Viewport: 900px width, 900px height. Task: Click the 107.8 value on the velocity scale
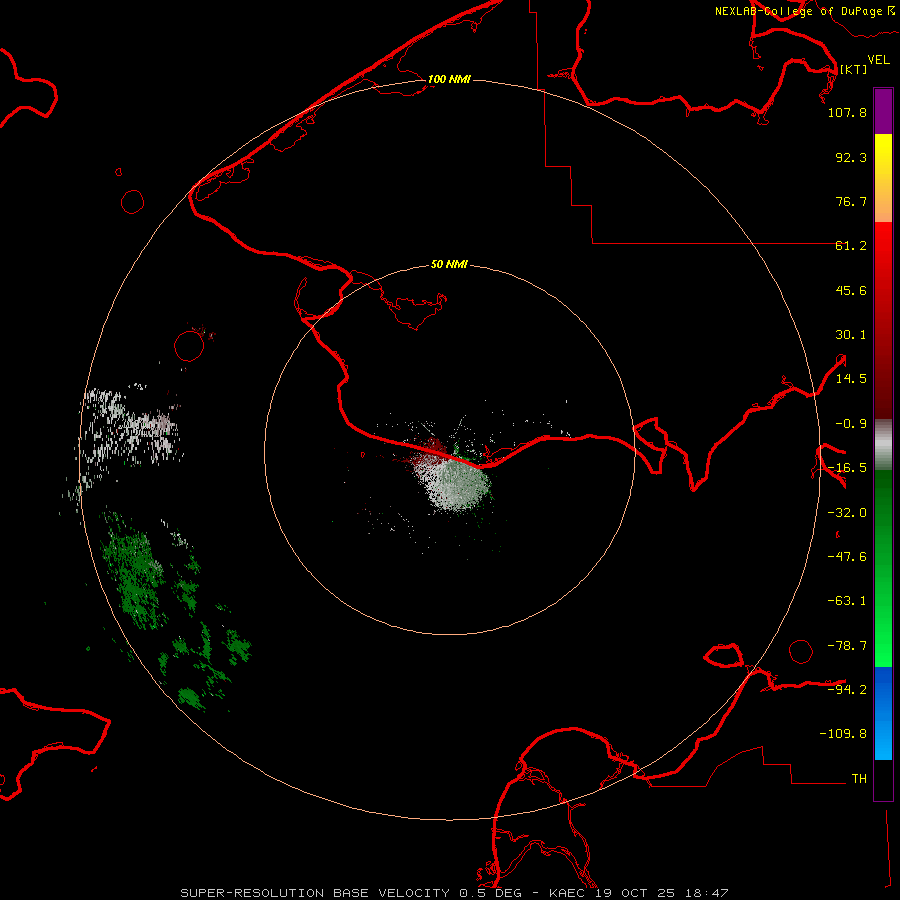(x=847, y=112)
